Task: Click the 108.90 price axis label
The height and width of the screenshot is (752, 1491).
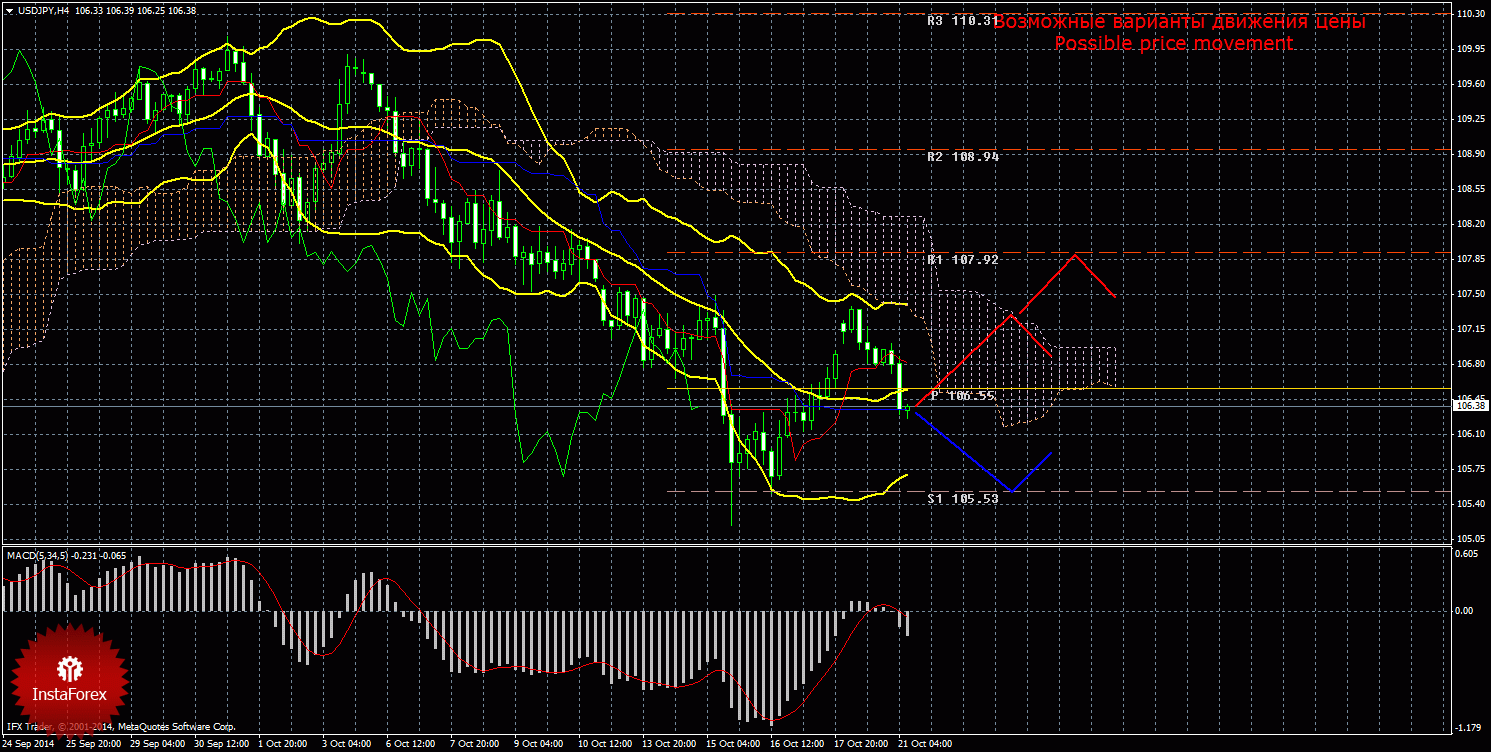Action: pyautogui.click(x=1470, y=154)
